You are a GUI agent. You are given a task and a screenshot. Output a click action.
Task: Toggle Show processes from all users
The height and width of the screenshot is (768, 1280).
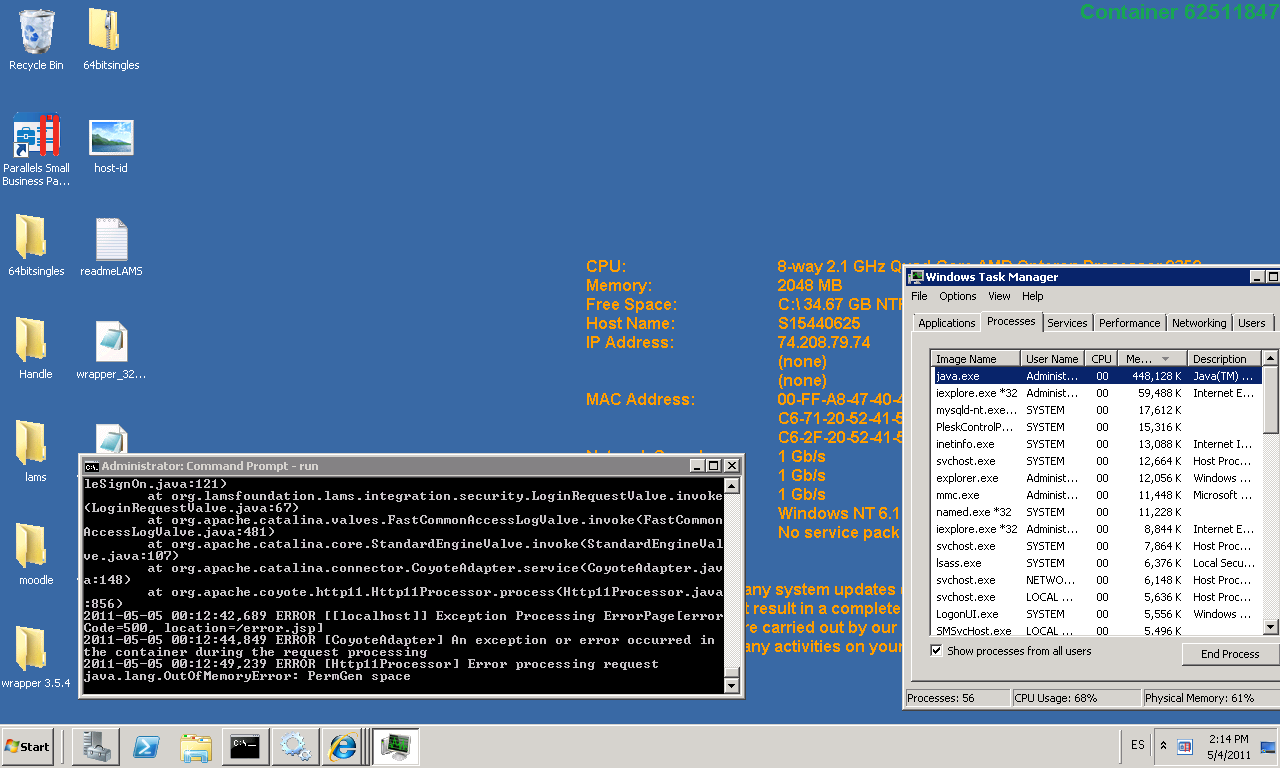point(937,651)
